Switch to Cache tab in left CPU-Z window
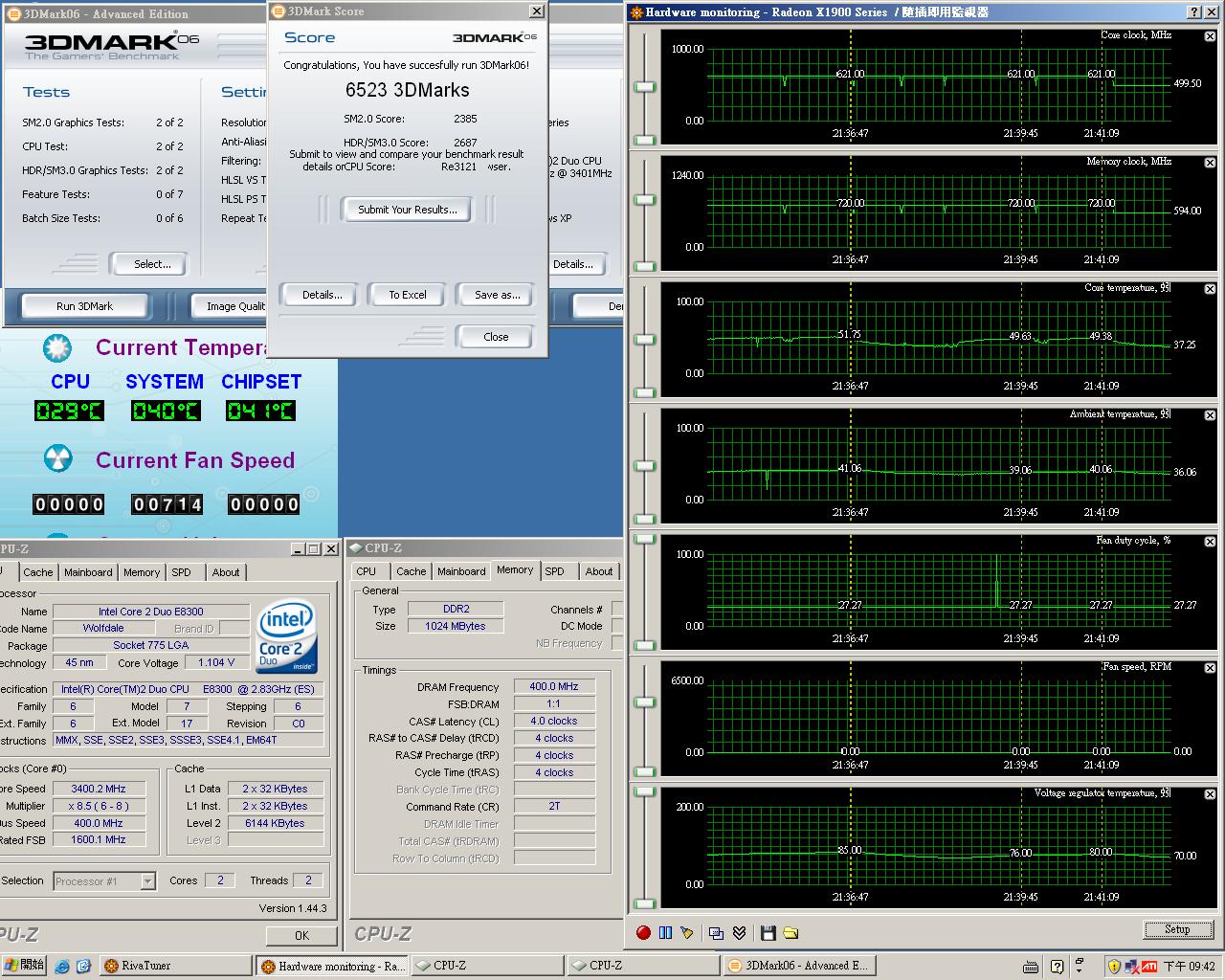The width and height of the screenshot is (1225, 980). coord(38,572)
